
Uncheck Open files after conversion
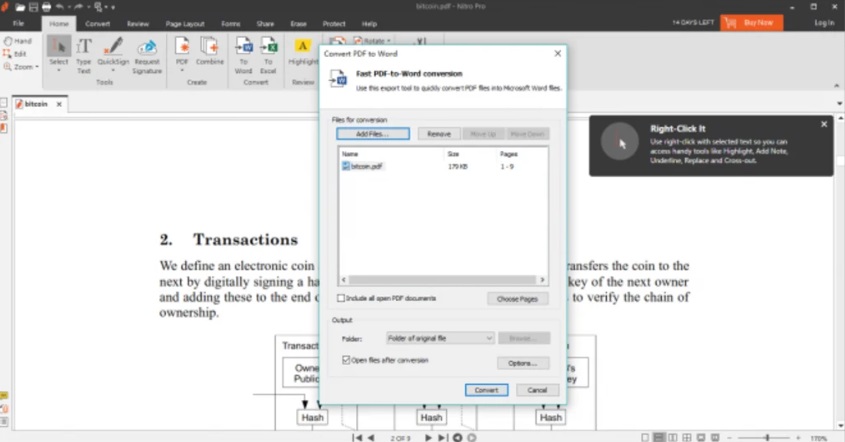347,359
